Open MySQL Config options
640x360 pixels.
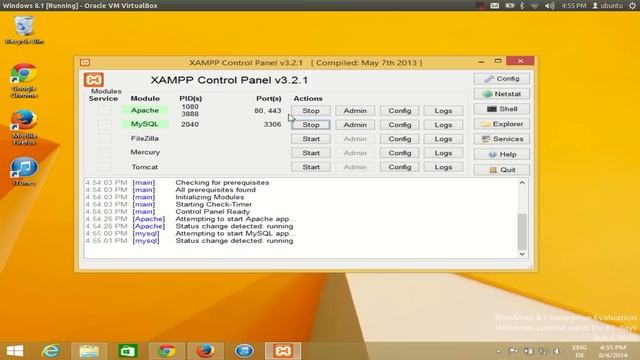(x=400, y=124)
